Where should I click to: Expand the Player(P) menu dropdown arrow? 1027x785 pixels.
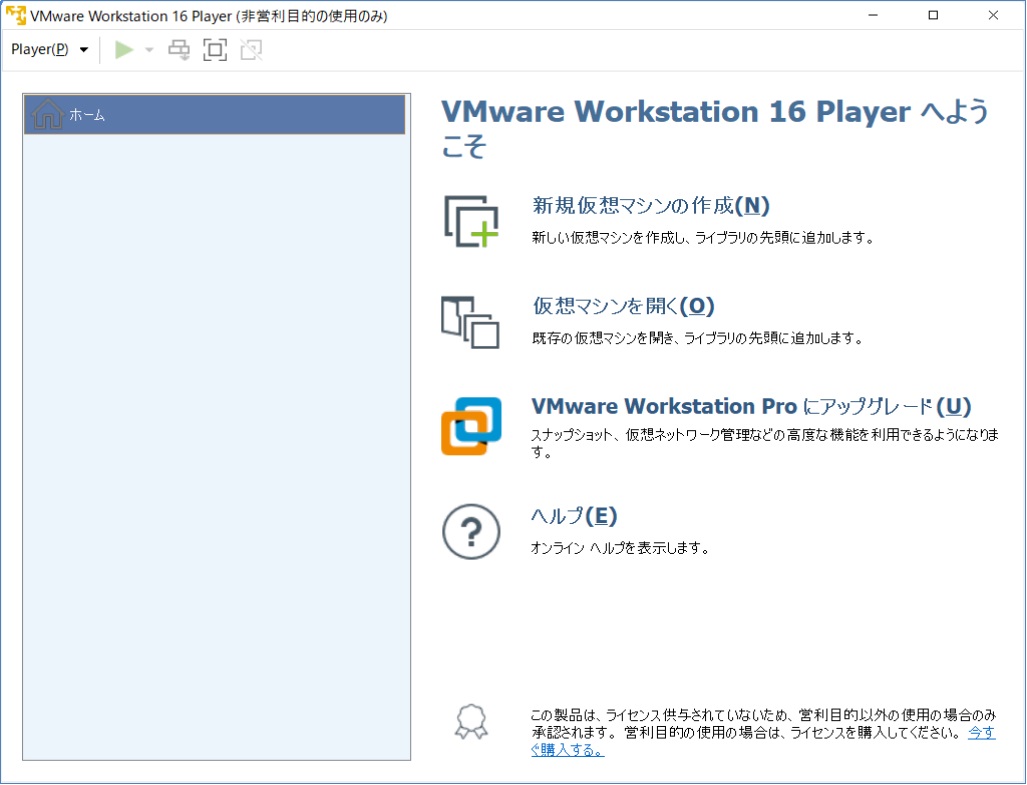tap(84, 48)
